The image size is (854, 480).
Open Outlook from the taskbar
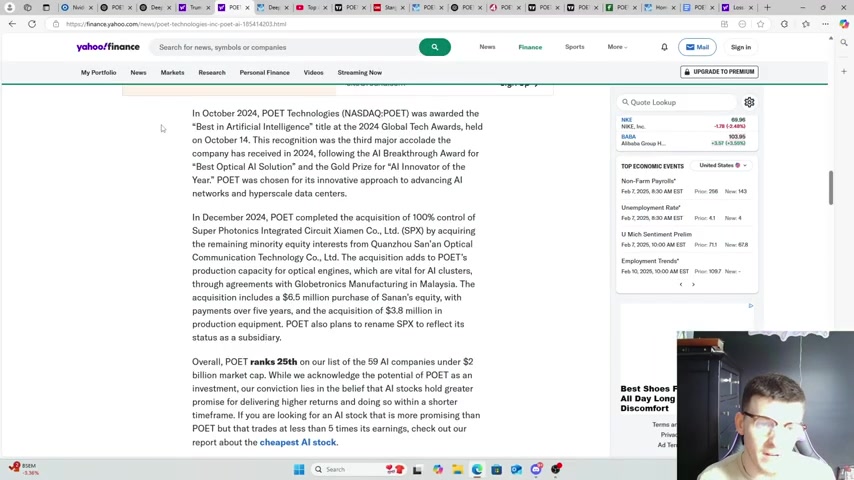point(516,469)
